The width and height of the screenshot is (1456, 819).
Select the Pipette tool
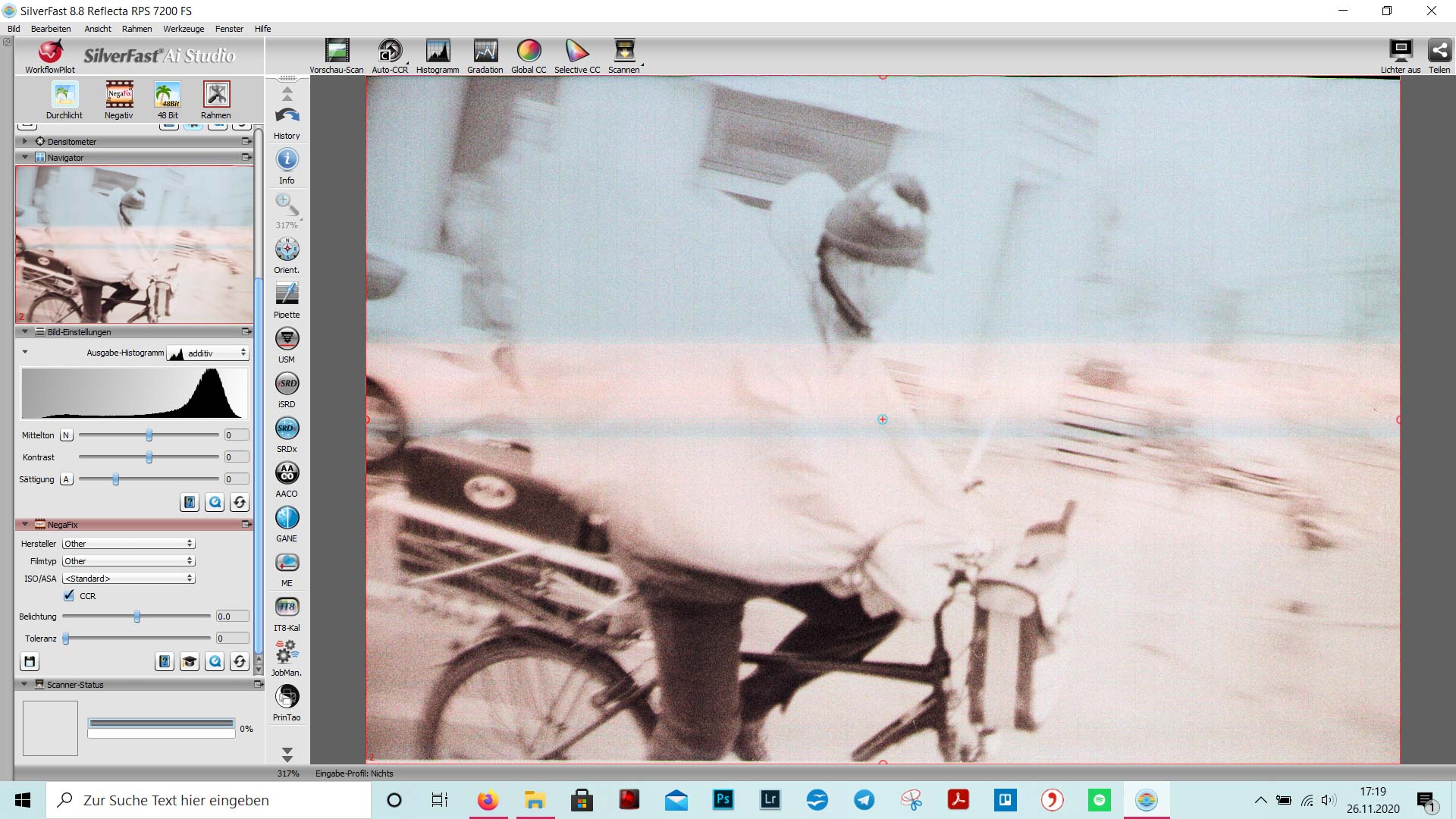click(x=287, y=300)
